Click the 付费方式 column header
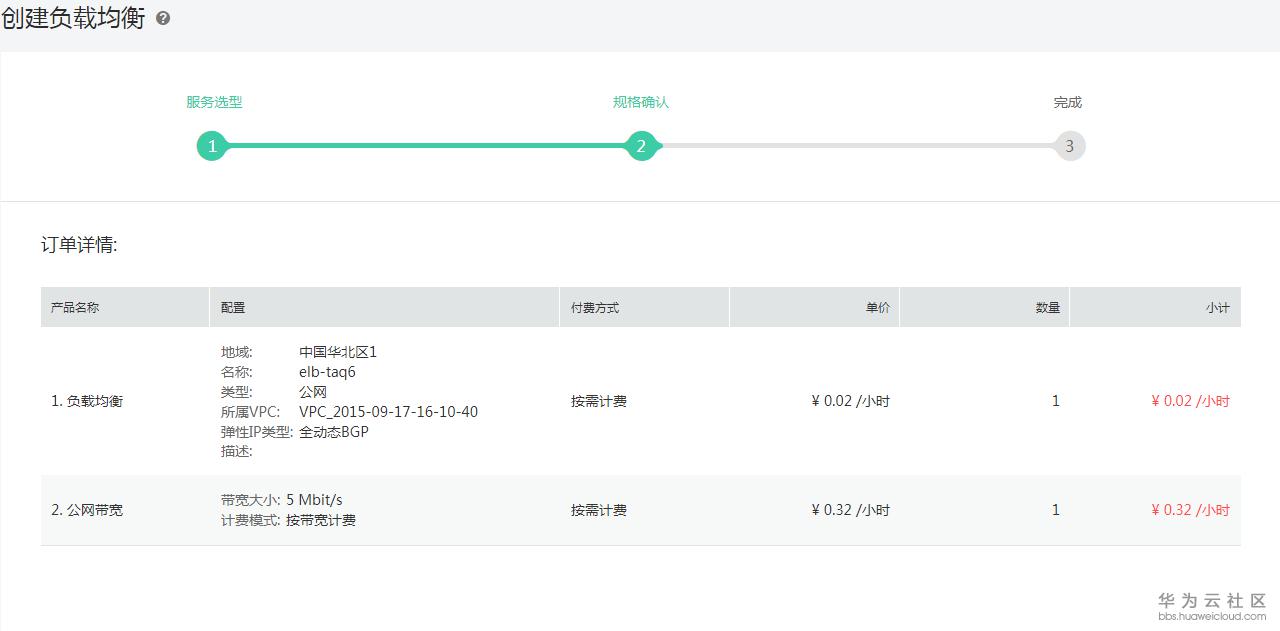This screenshot has width=1280, height=631. pyautogui.click(x=595, y=307)
